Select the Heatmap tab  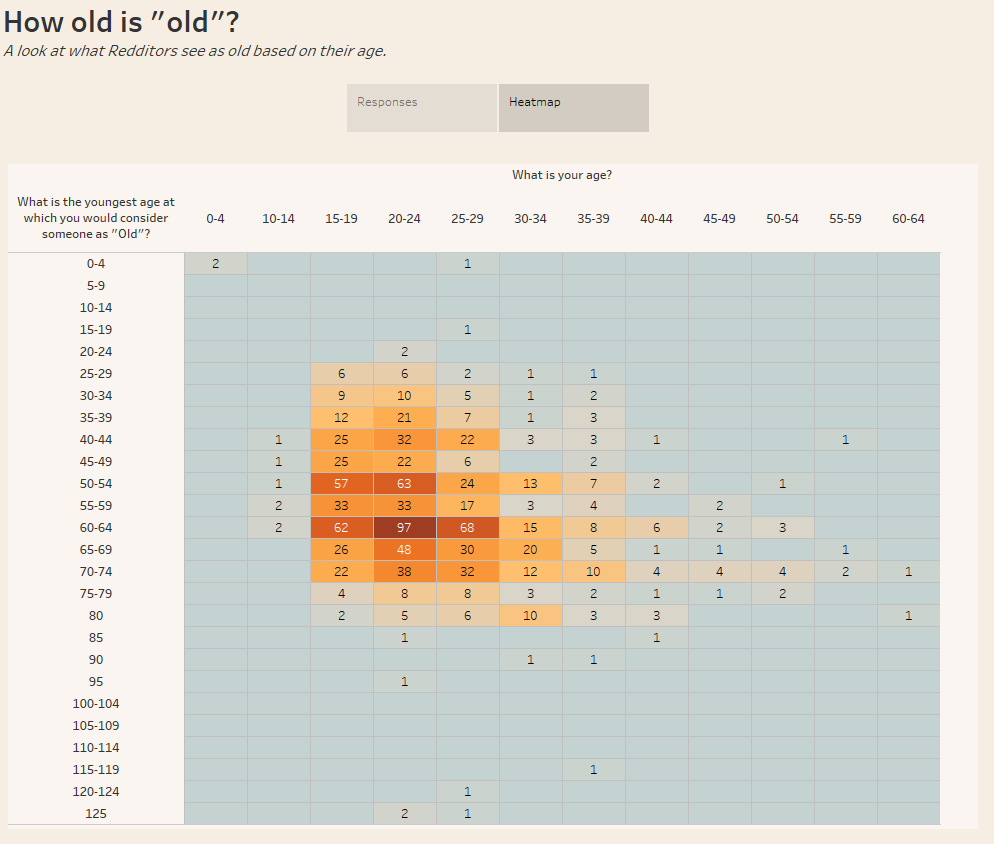tap(573, 107)
